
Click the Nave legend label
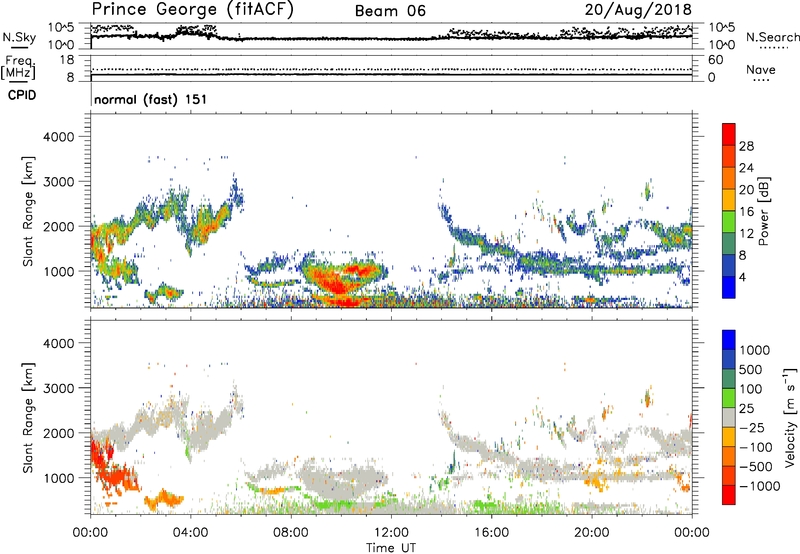click(x=761, y=70)
